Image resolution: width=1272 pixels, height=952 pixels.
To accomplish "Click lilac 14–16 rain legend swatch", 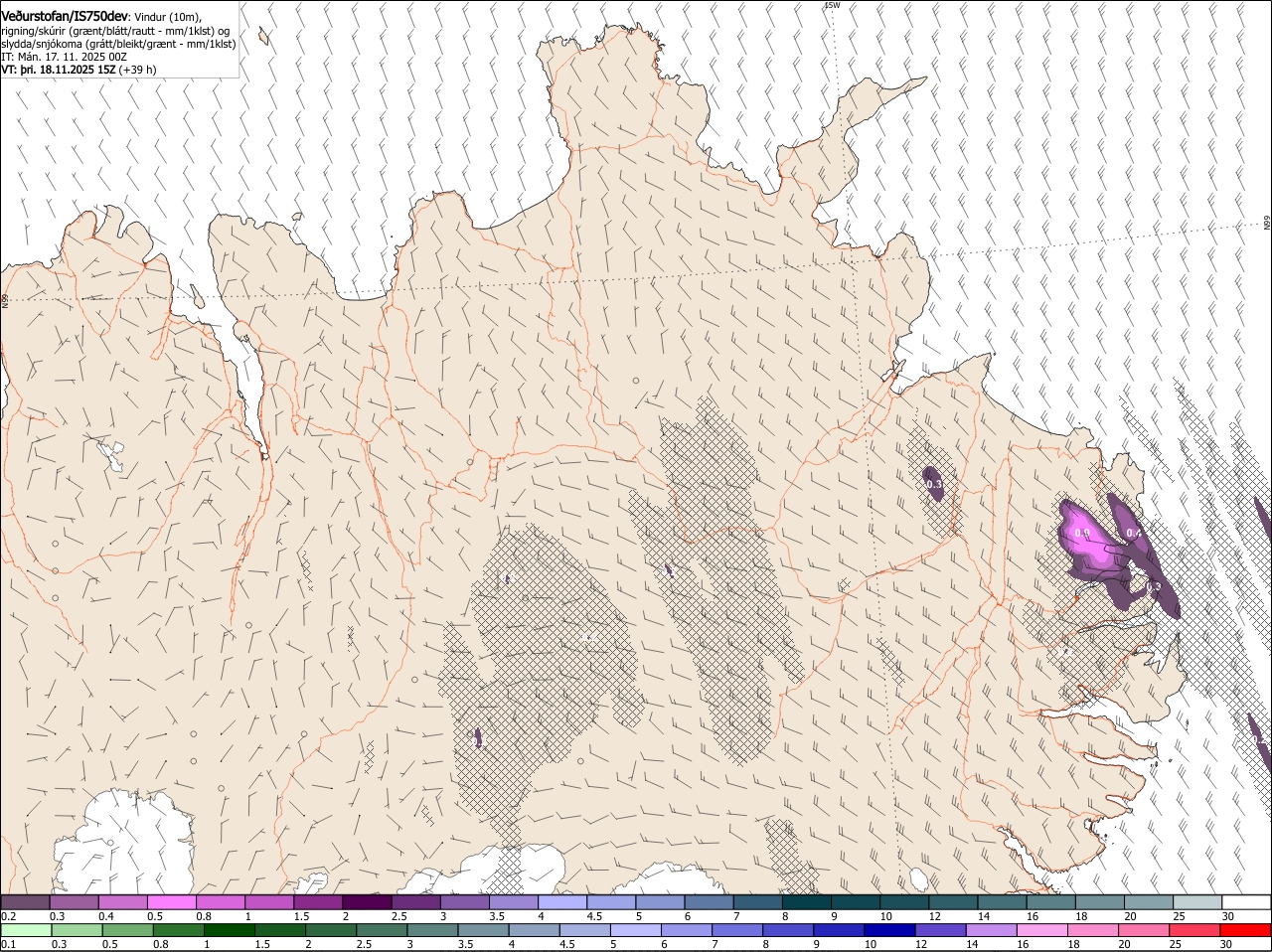I will pos(990,930).
